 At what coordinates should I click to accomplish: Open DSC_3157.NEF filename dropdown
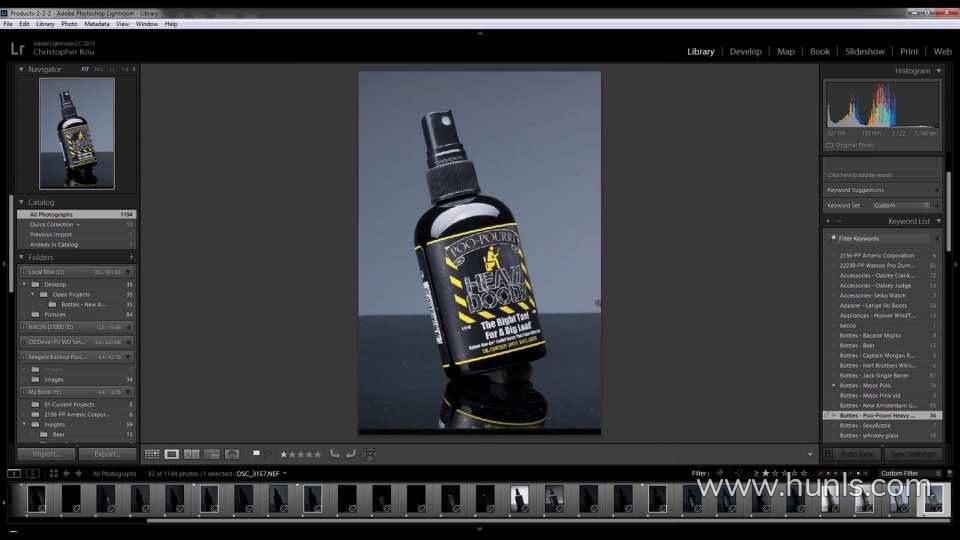pos(285,473)
